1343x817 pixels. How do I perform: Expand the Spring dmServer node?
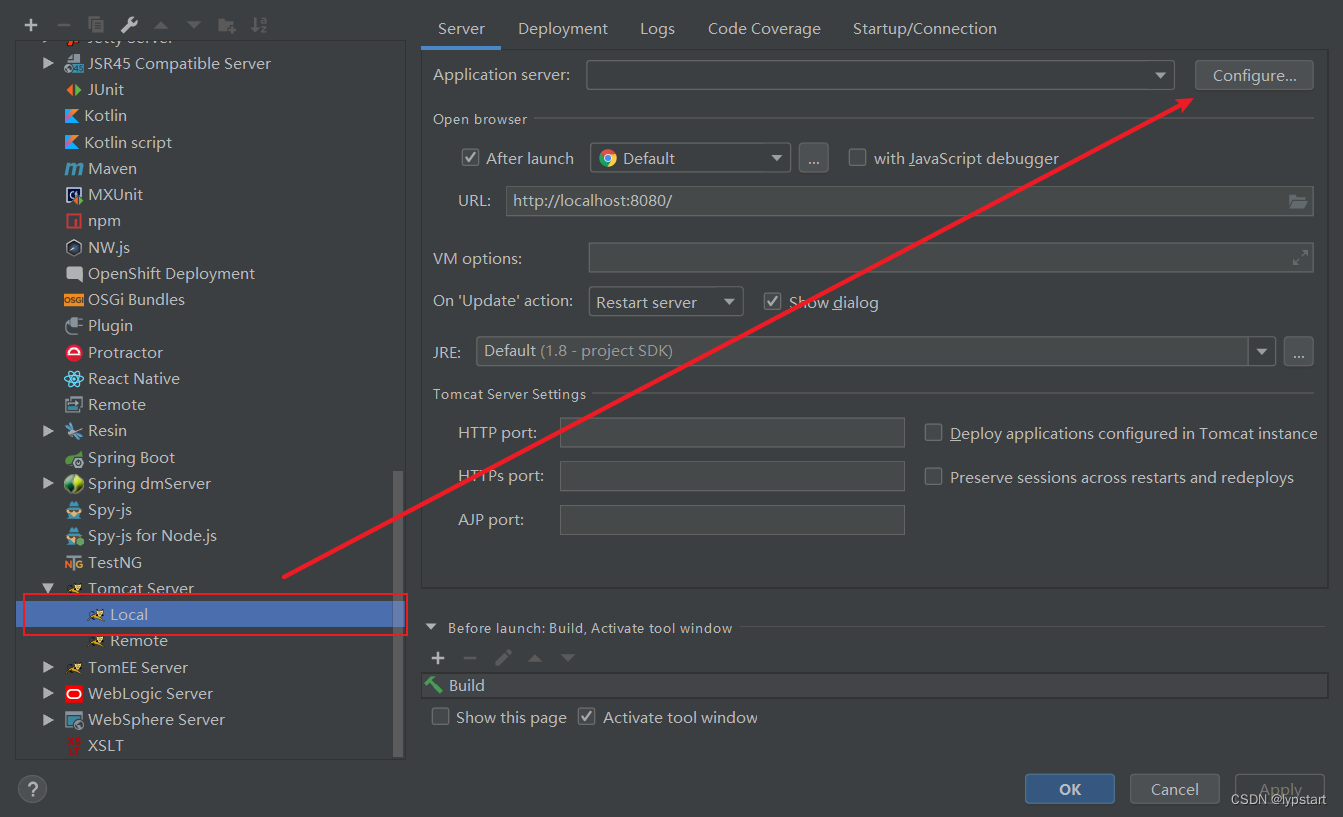pos(48,483)
